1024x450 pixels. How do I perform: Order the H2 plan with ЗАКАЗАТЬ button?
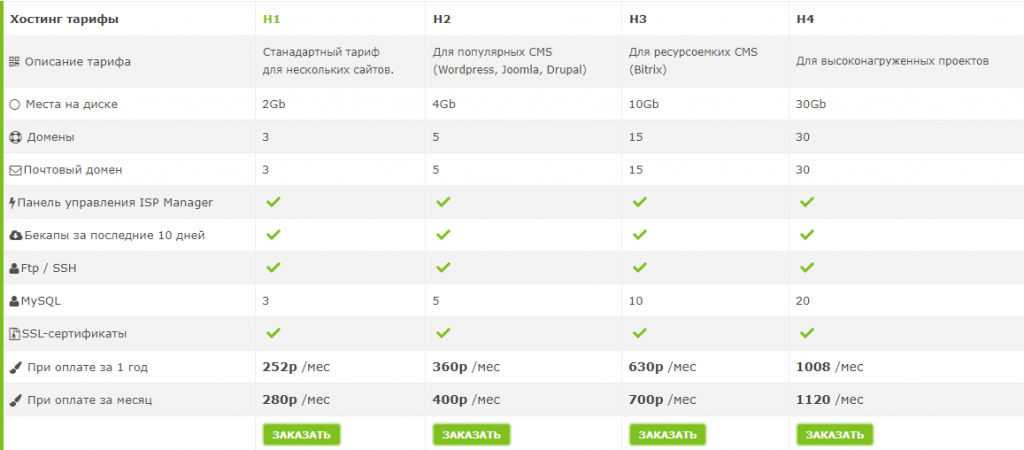(x=472, y=434)
